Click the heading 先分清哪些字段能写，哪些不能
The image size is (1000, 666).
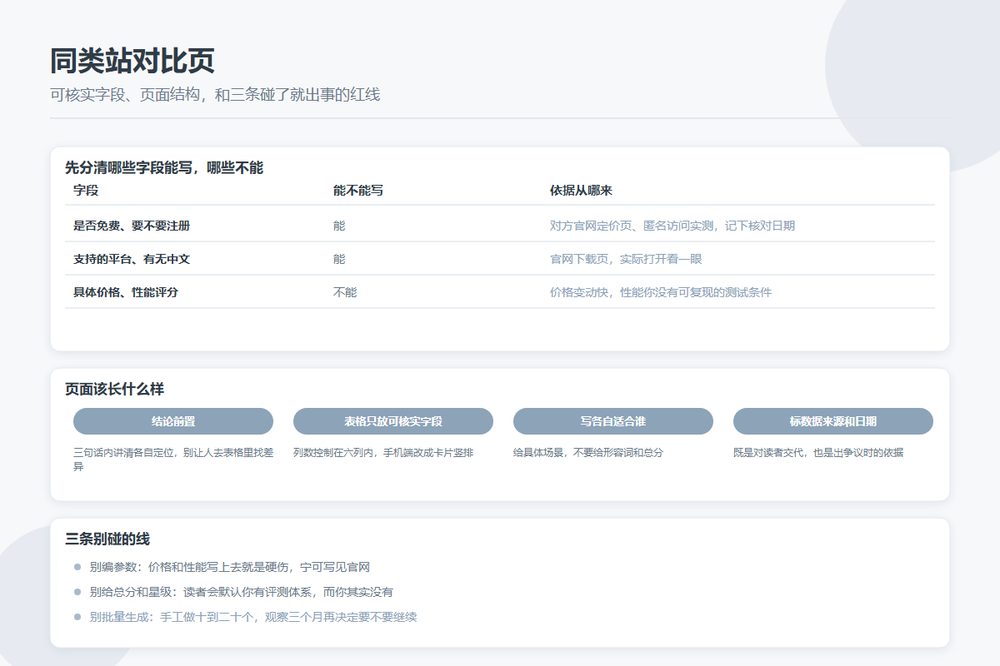pos(164,168)
